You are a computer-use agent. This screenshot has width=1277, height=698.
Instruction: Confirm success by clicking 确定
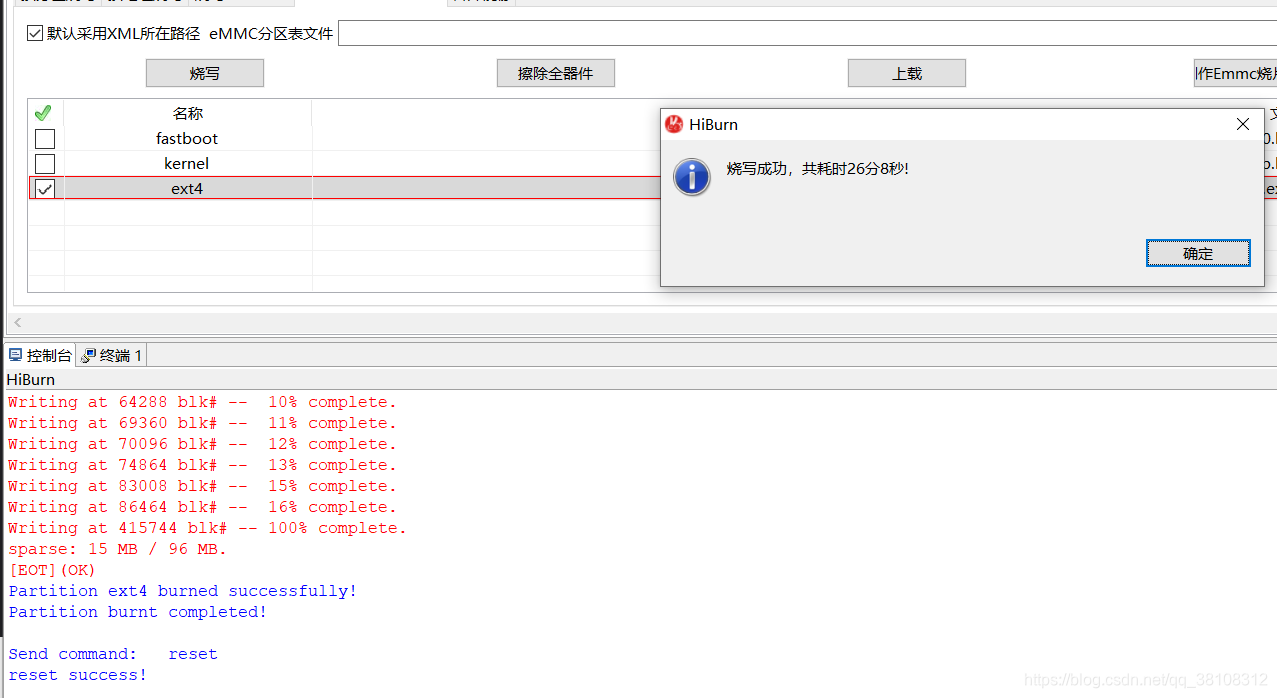pyautogui.click(x=1198, y=253)
